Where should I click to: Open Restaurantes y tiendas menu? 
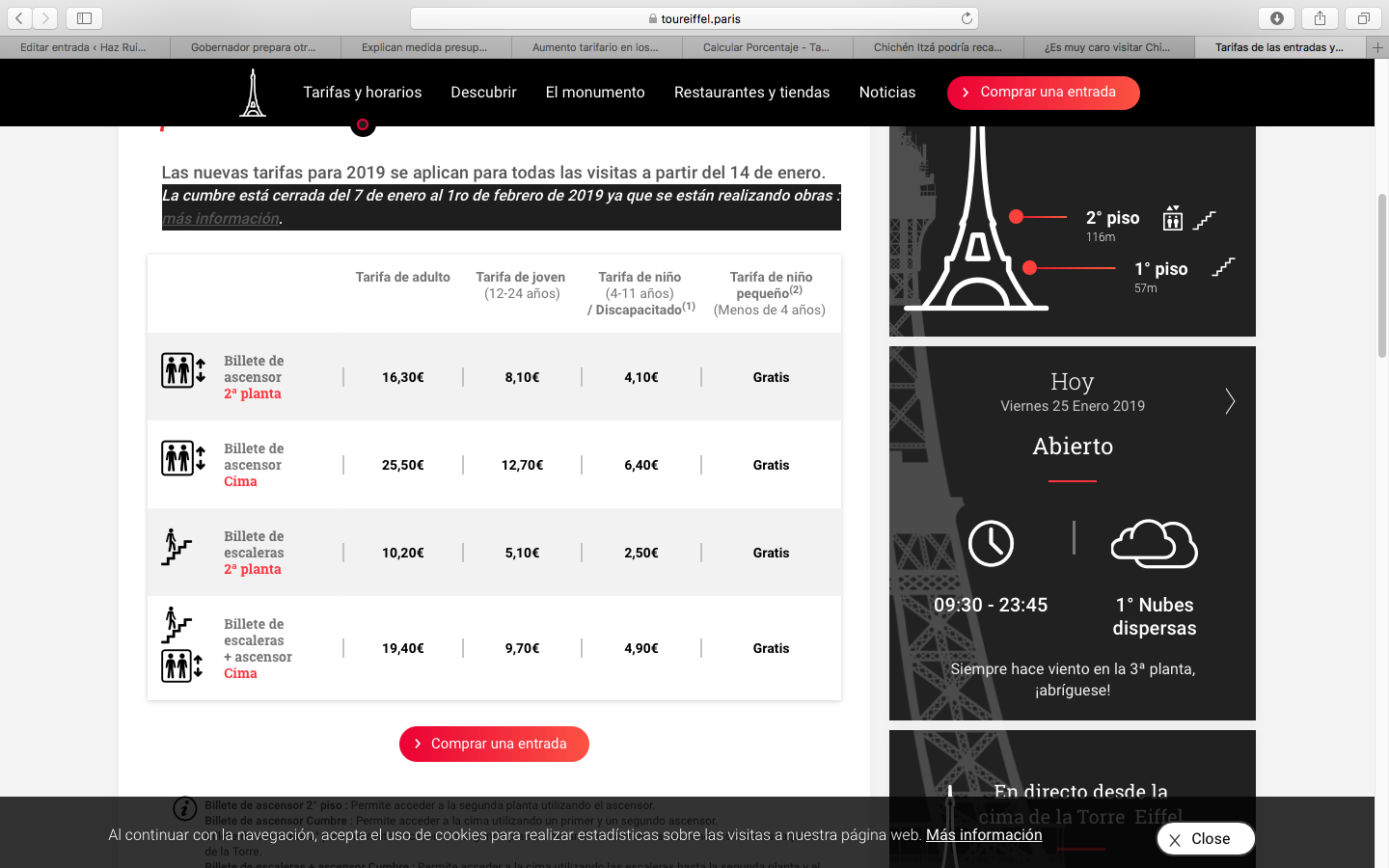click(751, 93)
